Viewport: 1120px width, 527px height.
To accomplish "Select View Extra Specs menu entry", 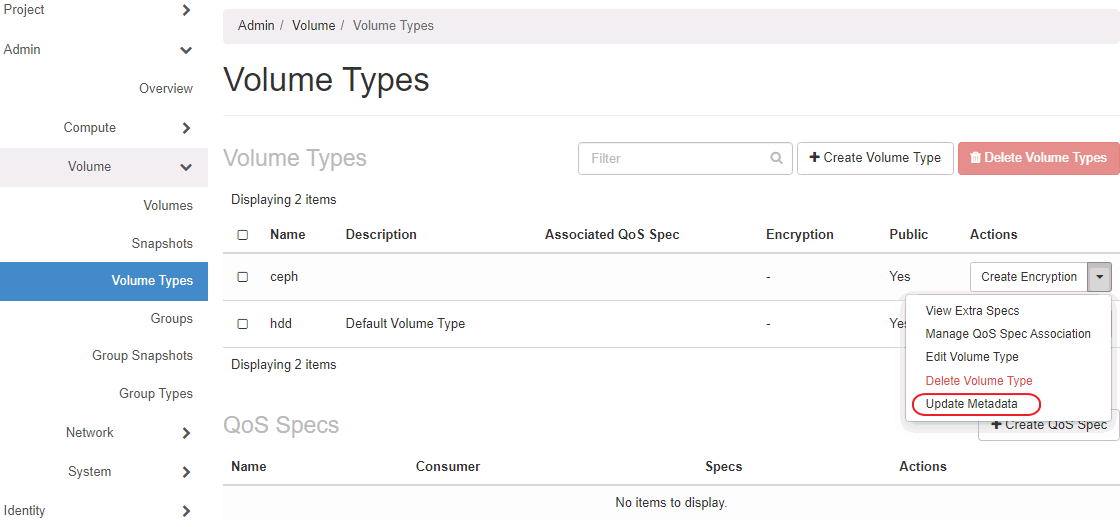I will point(972,311).
